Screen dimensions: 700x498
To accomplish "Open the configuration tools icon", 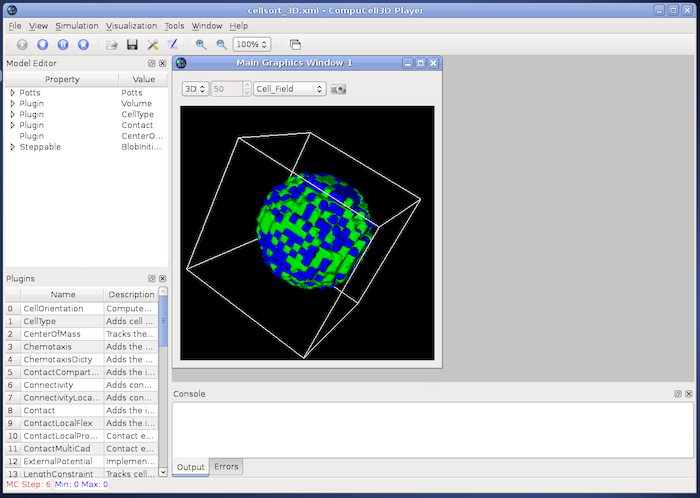I will pyautogui.click(x=153, y=45).
